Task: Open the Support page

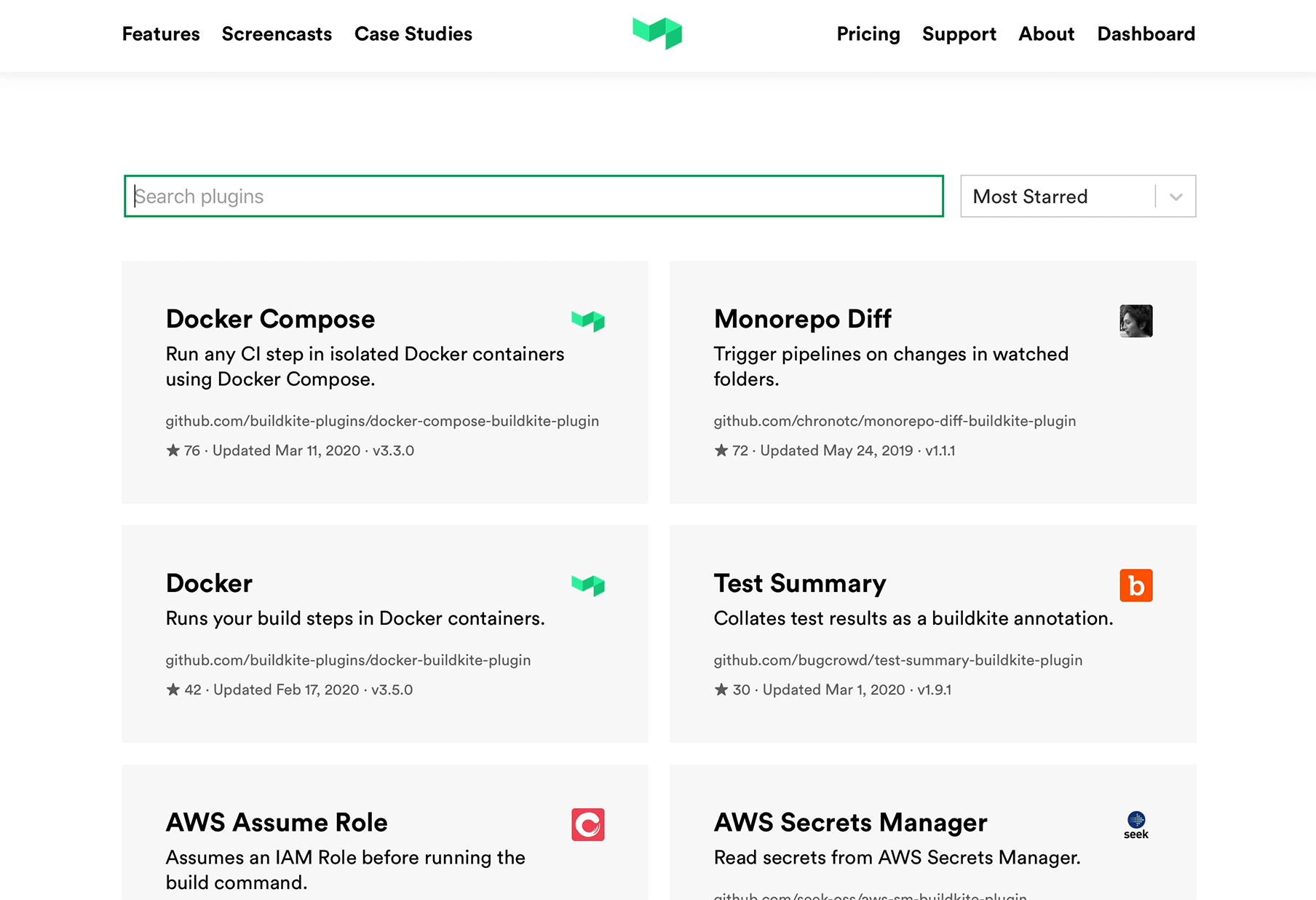Action: point(959,34)
